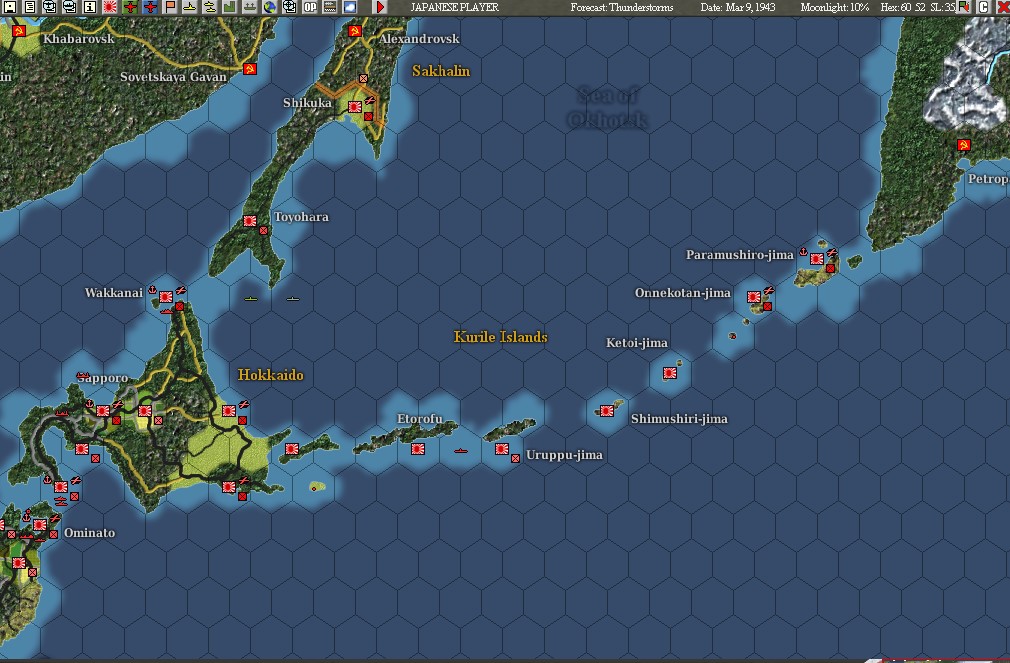Click the 'Kurile Islands' map label
Viewport: 1010px width, 663px height.
[500, 336]
